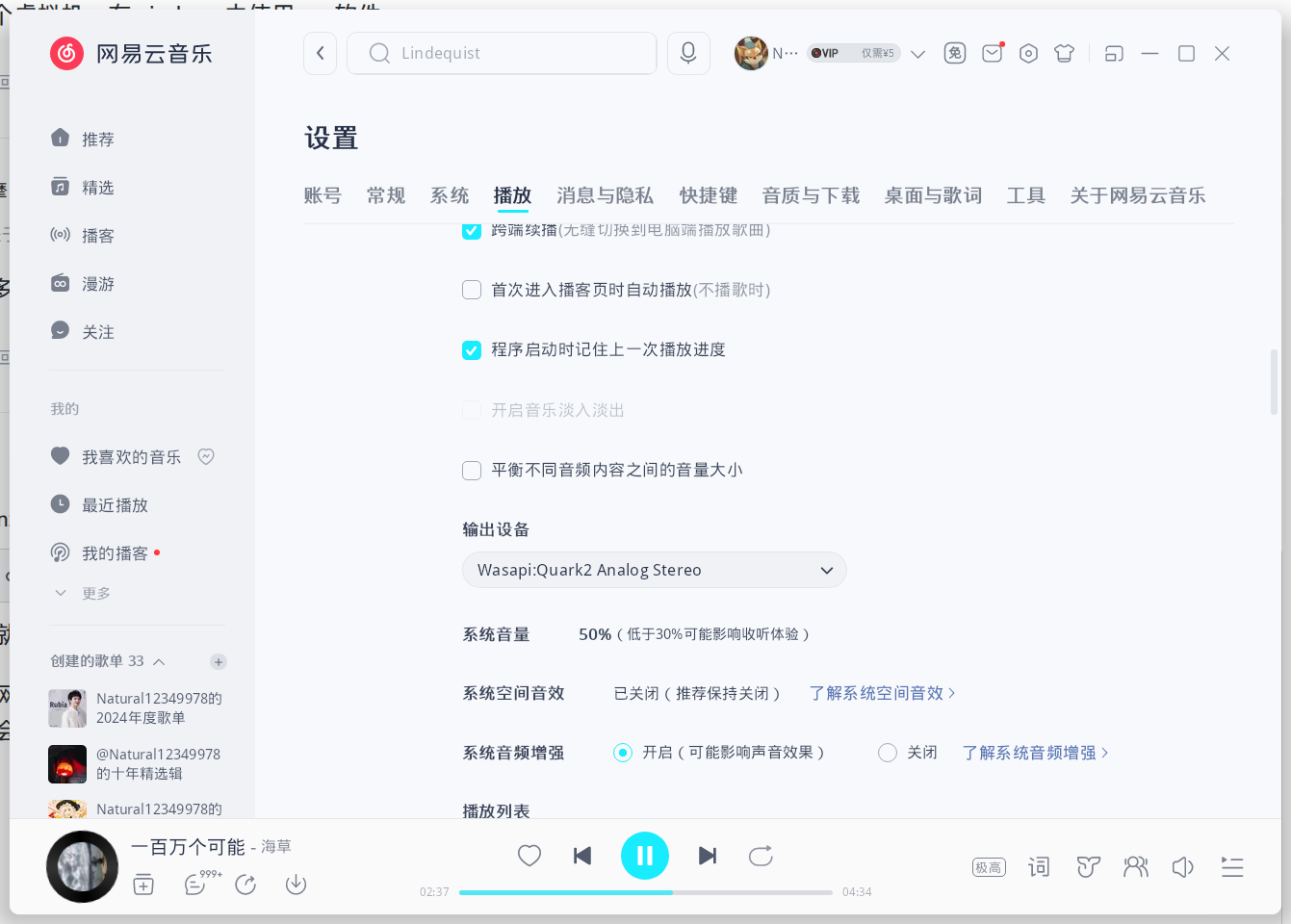Open the 极高 sound quality selector
The width and height of the screenshot is (1291, 924).
989,867
